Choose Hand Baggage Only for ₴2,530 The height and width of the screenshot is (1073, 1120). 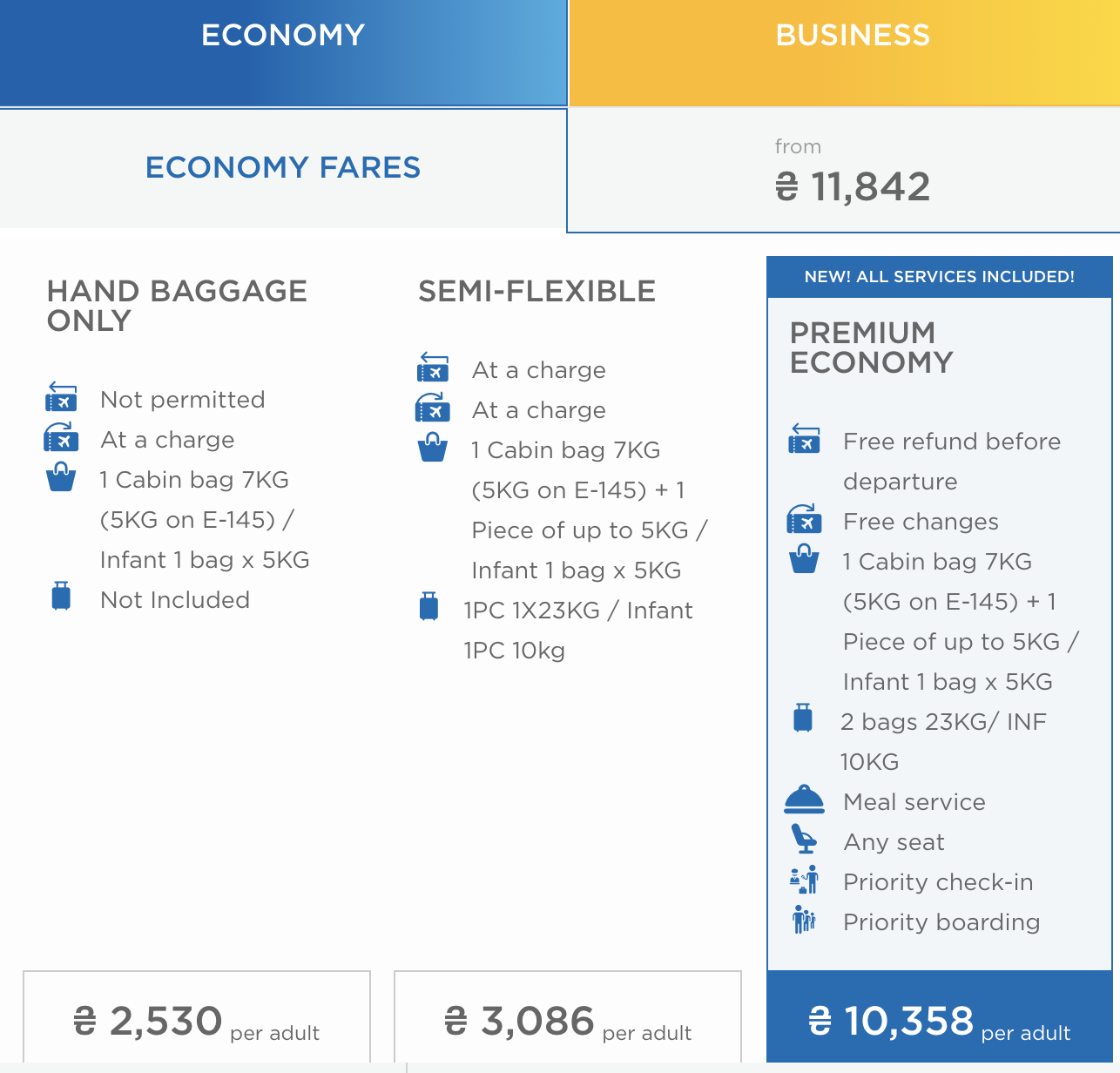(x=197, y=1021)
